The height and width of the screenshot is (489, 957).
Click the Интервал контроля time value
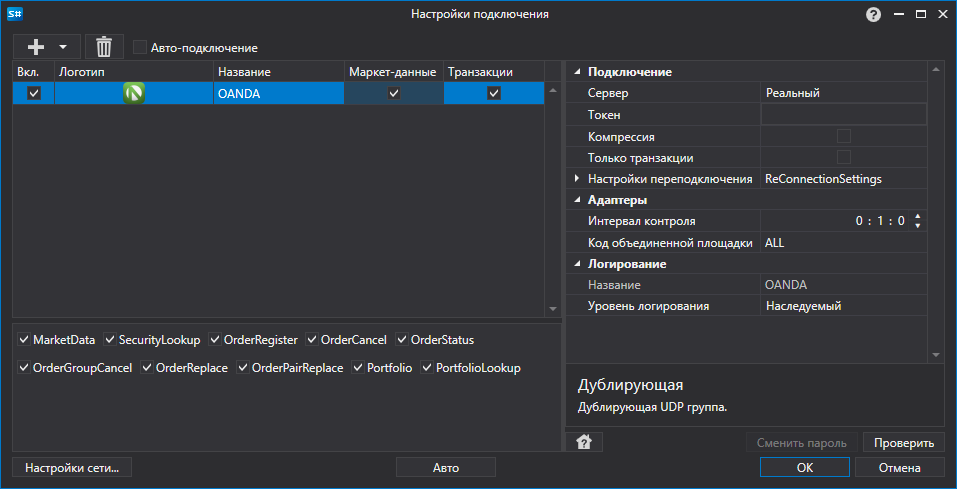[879, 222]
